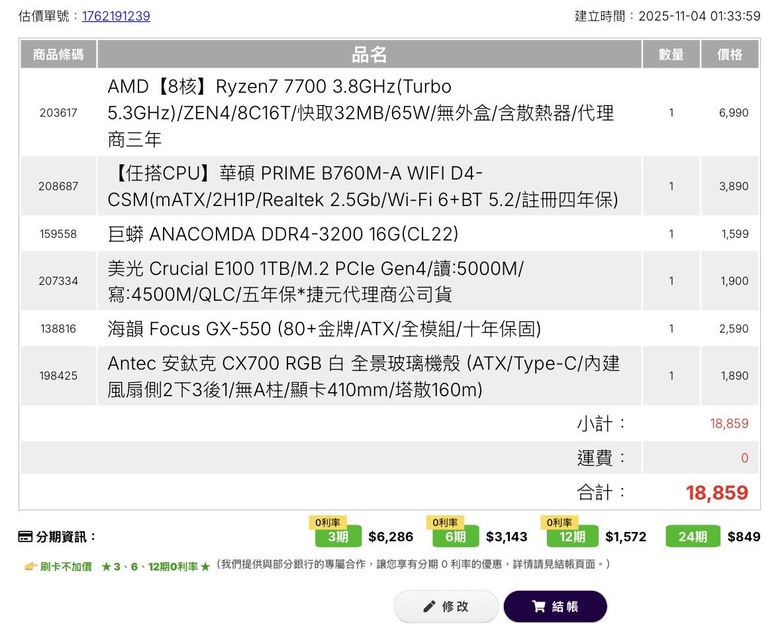Image resolution: width=780 pixels, height=638 pixels.
Task: Click the $1,572 installment amount
Action: pos(626,537)
